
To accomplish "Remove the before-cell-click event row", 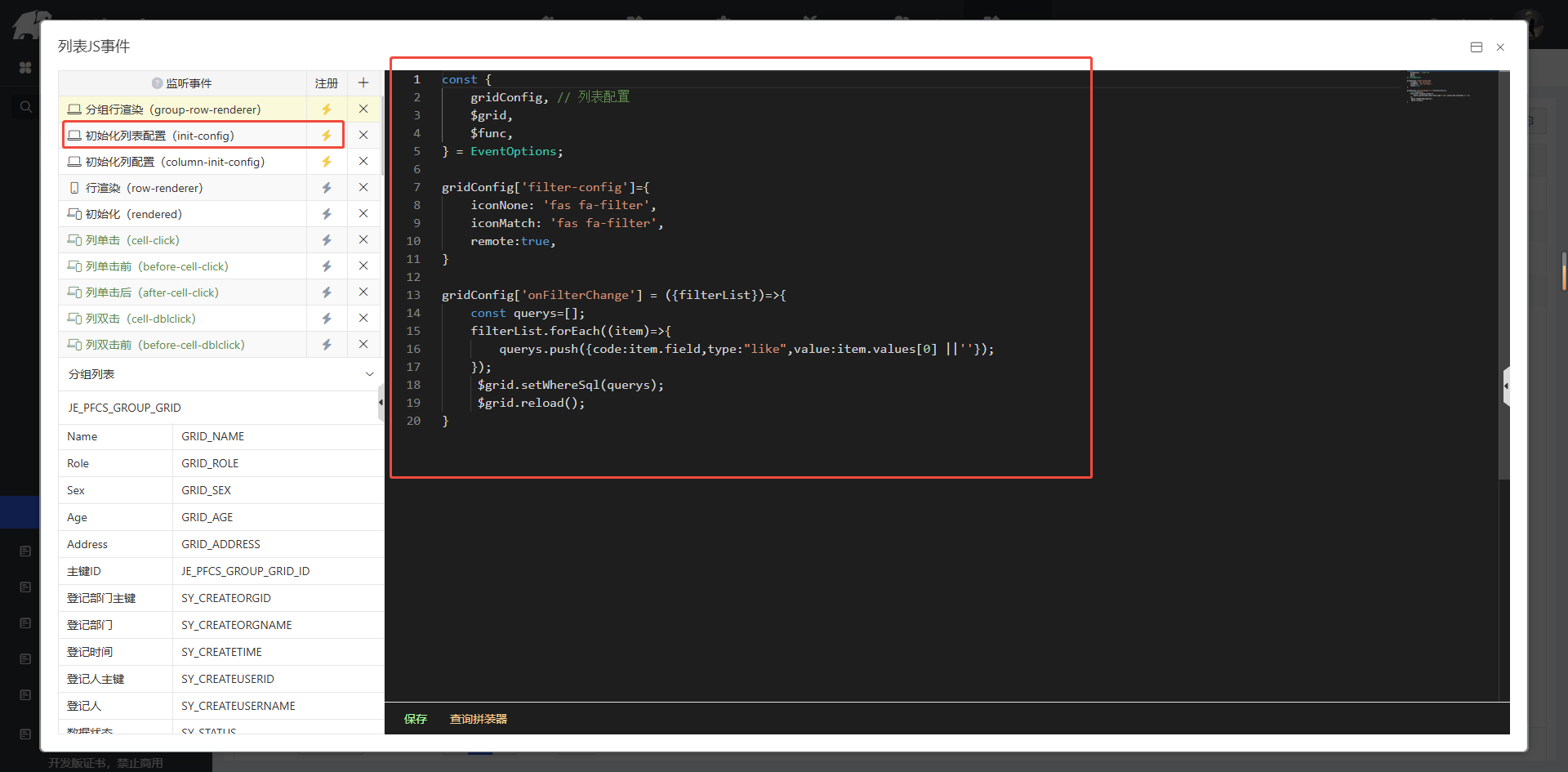I will click(x=363, y=266).
